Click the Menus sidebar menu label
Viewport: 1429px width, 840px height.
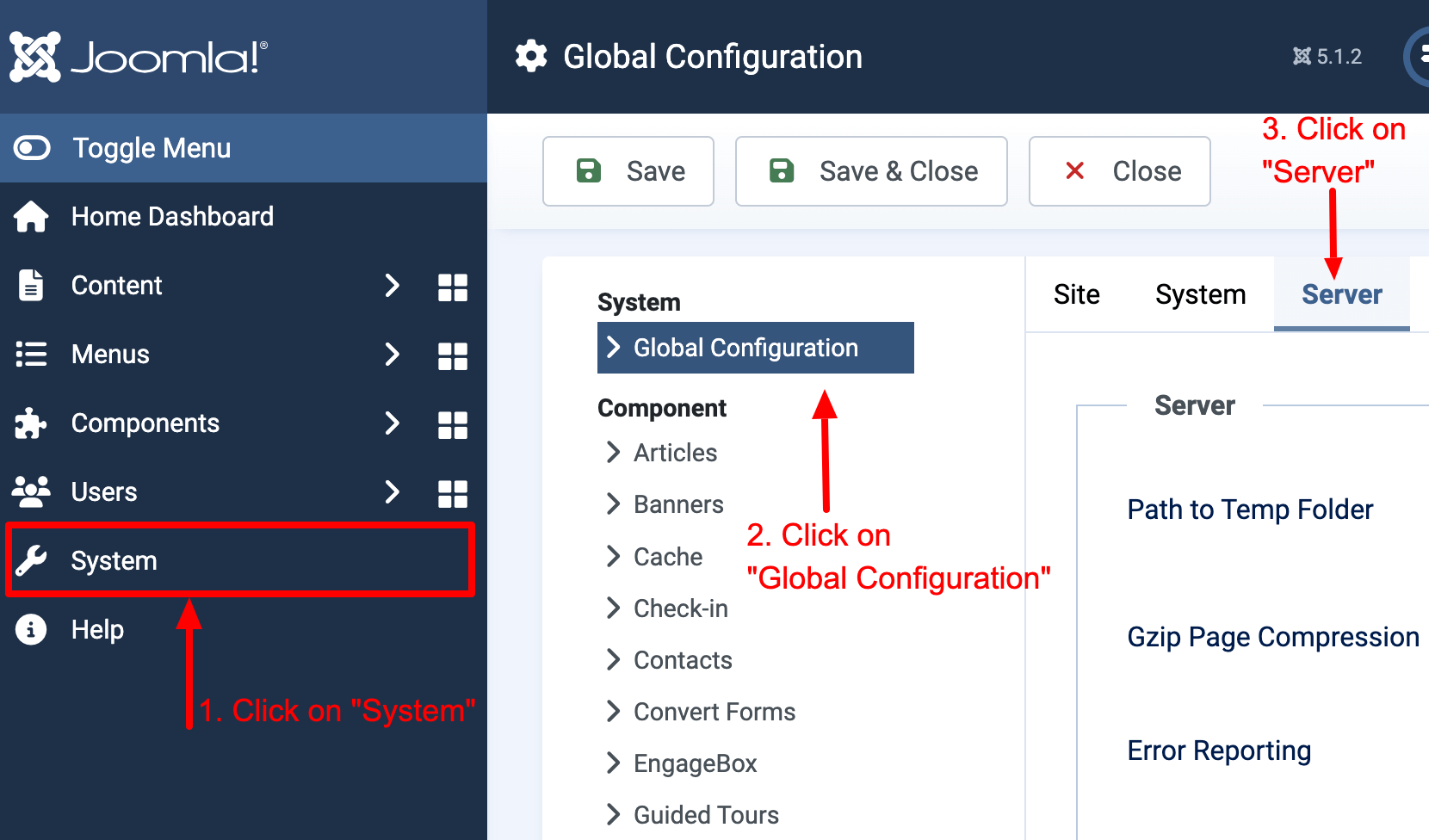click(110, 354)
